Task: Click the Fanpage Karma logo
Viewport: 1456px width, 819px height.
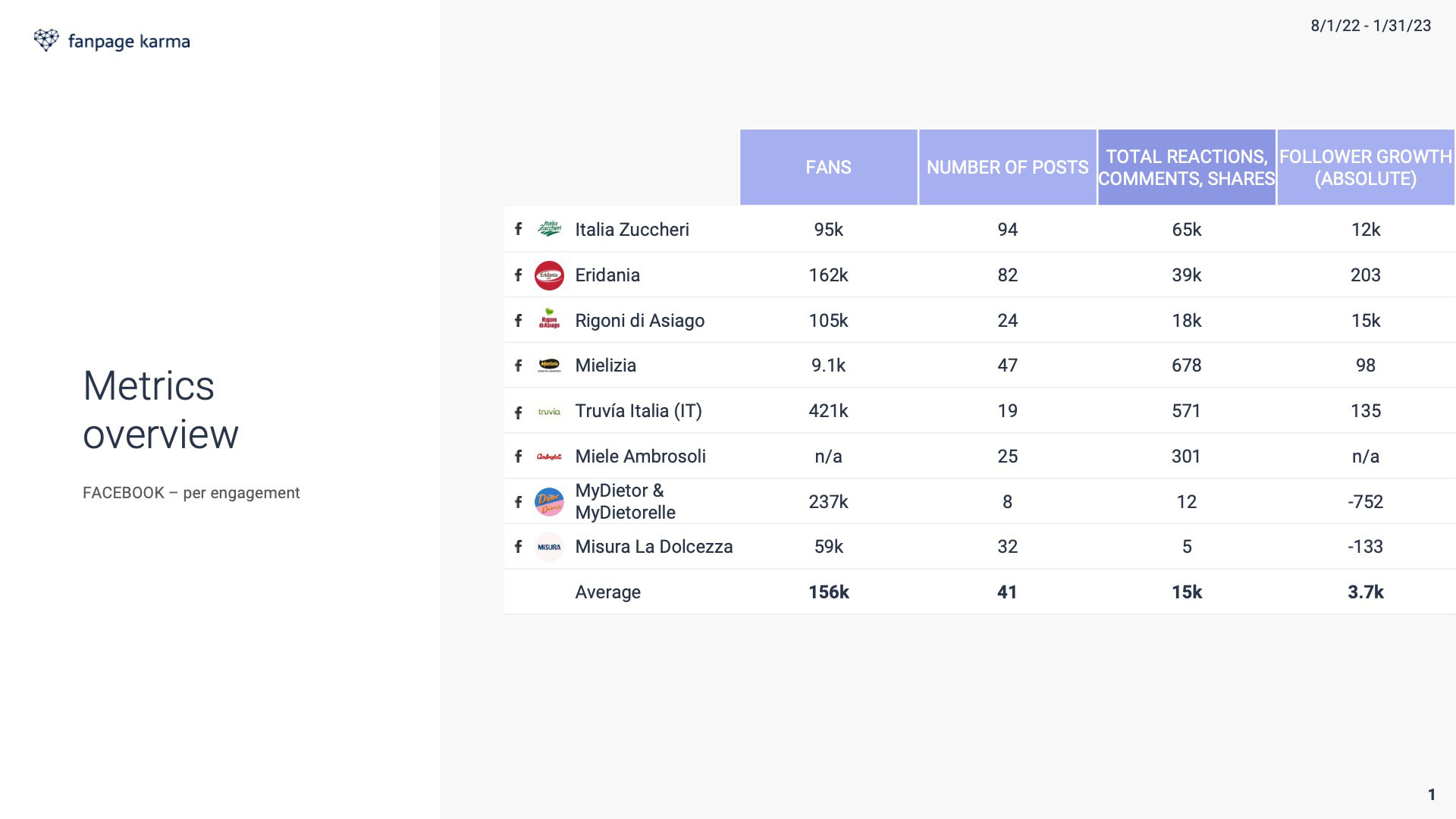Action: (111, 41)
